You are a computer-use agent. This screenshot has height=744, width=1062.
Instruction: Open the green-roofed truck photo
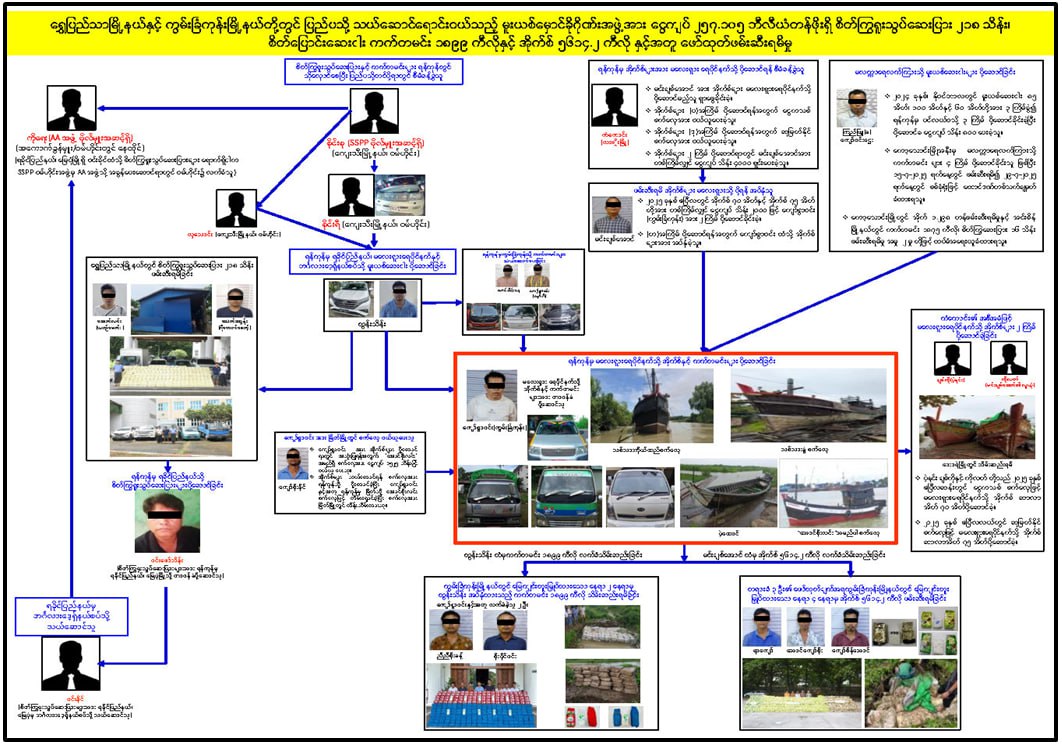493,496
